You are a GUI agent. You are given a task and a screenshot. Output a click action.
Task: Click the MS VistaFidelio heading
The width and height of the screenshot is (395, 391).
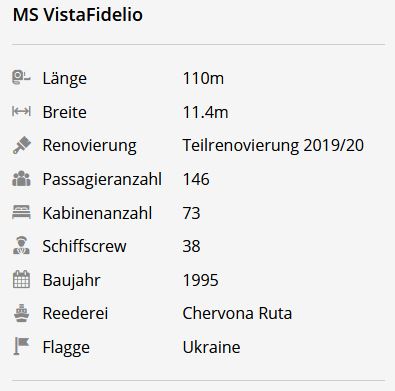(x=78, y=15)
